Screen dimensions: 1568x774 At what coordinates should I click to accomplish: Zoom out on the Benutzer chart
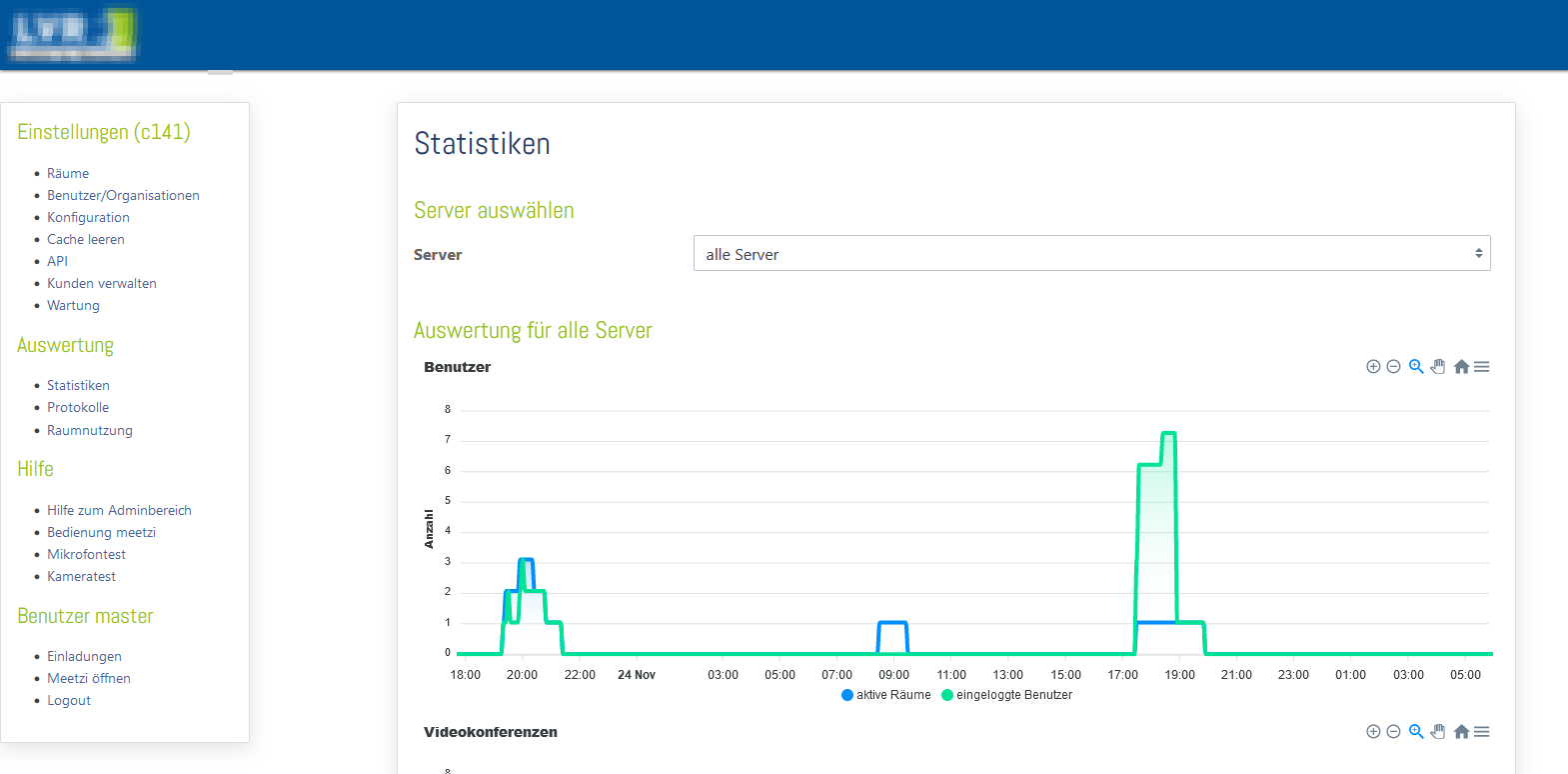[x=1393, y=367]
